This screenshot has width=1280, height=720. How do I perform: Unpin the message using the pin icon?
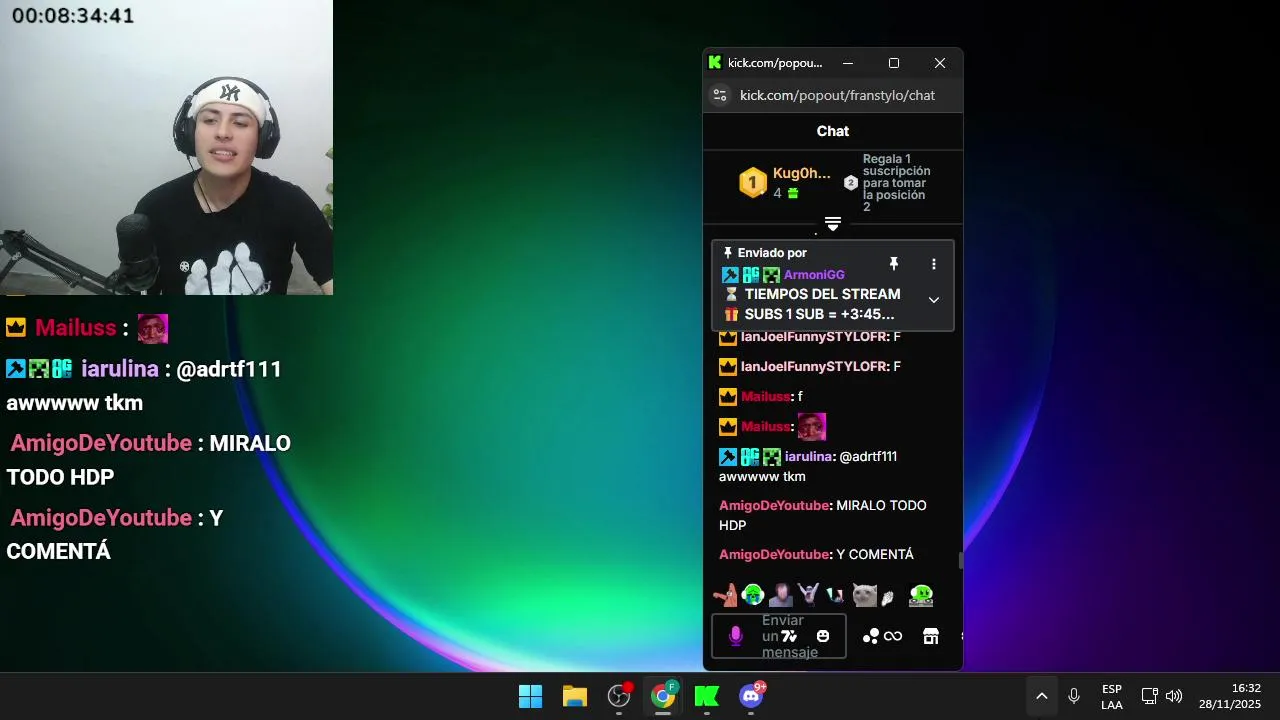pos(894,264)
